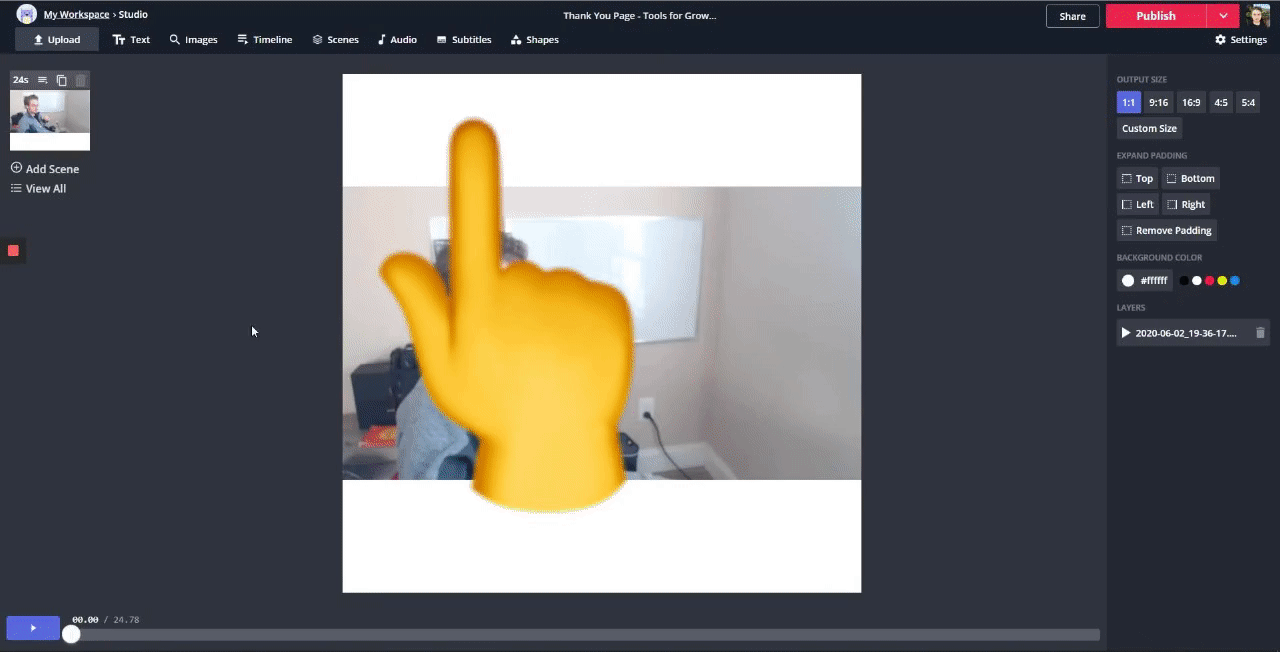Viewport: 1280px width, 652px height.
Task: Open the Subtitles tab
Action: point(463,40)
